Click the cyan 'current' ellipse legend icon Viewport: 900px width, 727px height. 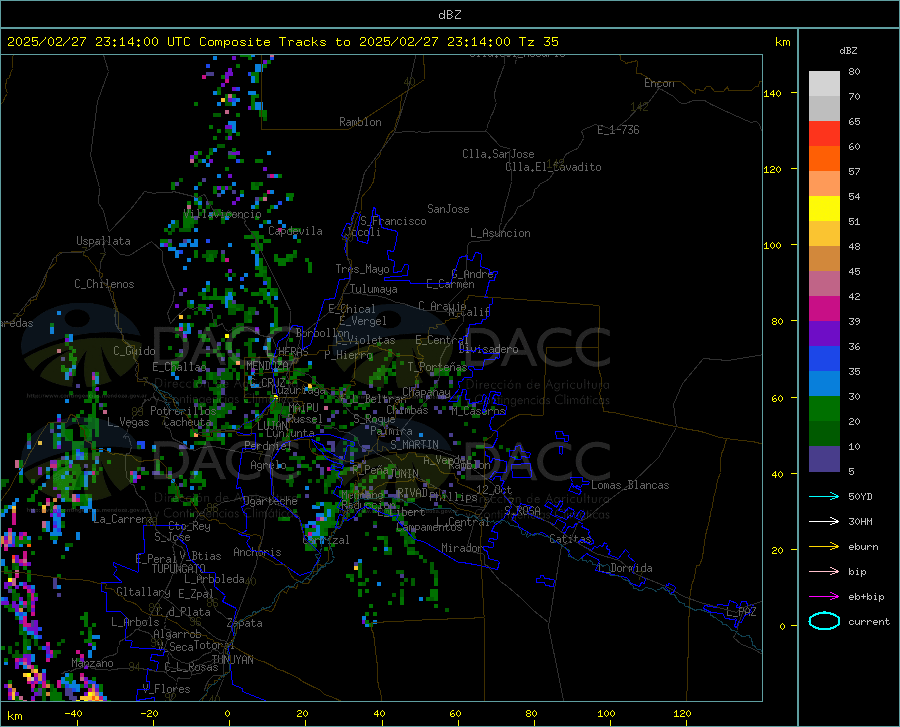click(824, 621)
